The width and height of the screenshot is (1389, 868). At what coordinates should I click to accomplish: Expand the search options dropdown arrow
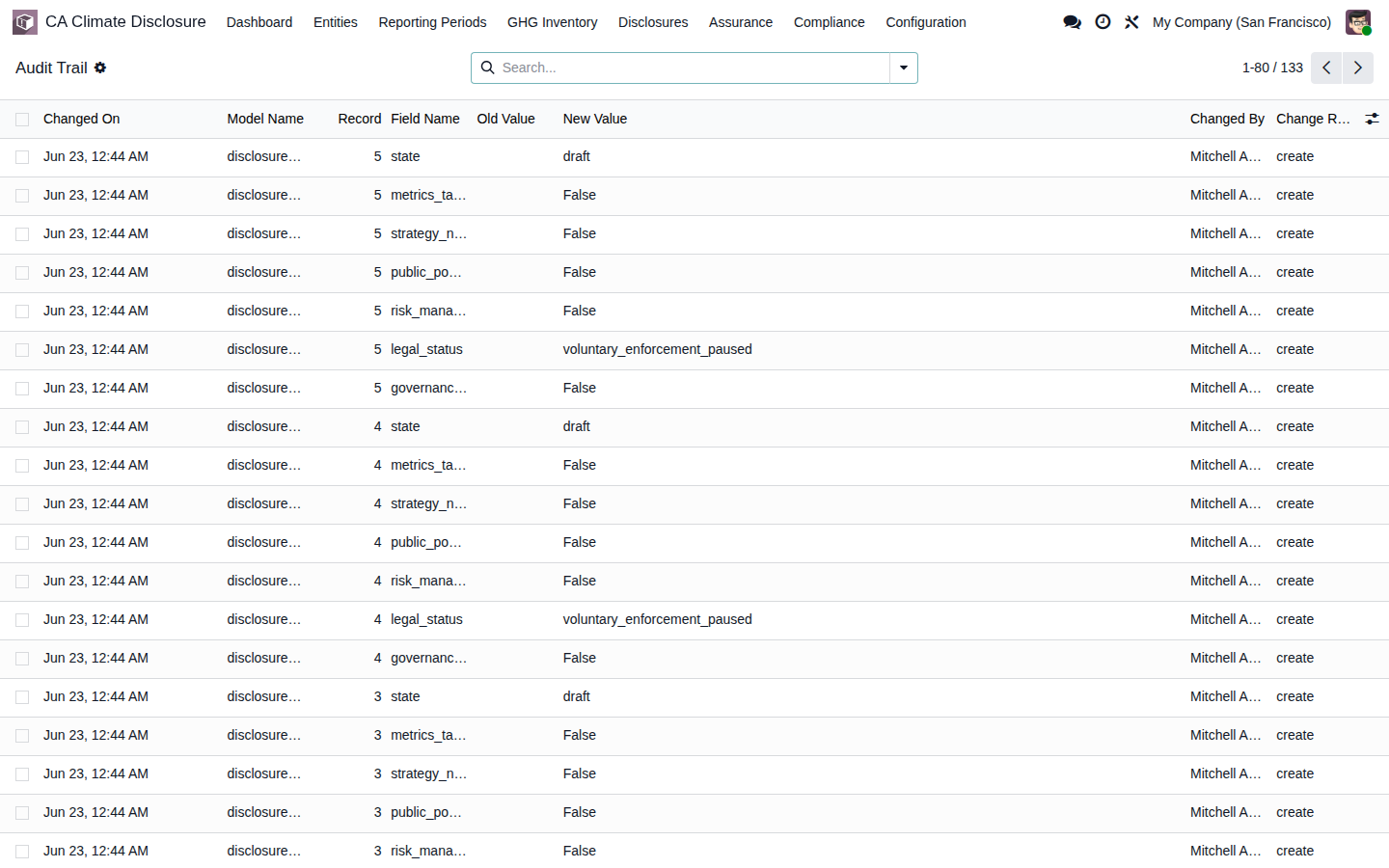coord(904,68)
